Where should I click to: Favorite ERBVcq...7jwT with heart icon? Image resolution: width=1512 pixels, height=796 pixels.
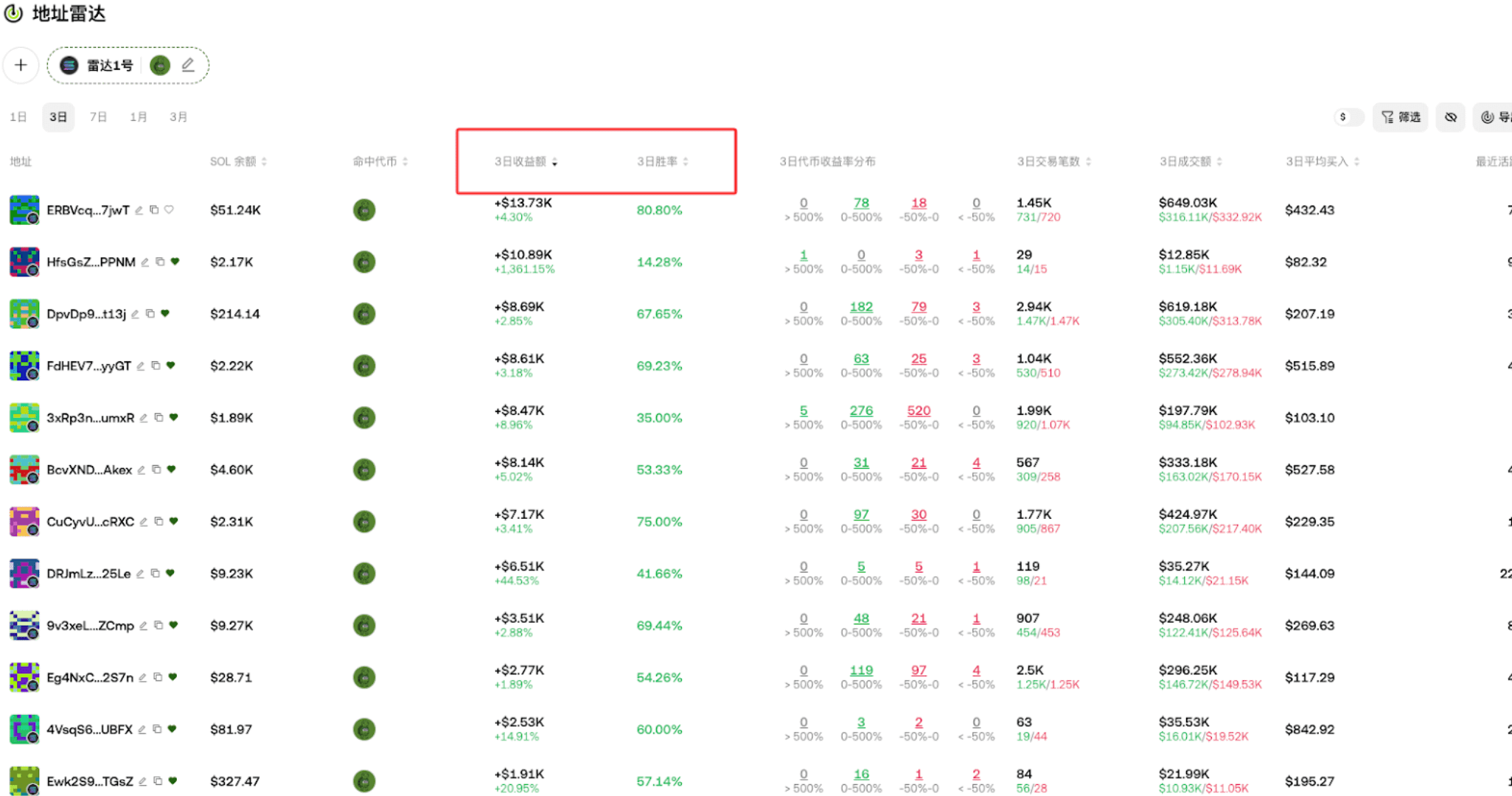(170, 210)
